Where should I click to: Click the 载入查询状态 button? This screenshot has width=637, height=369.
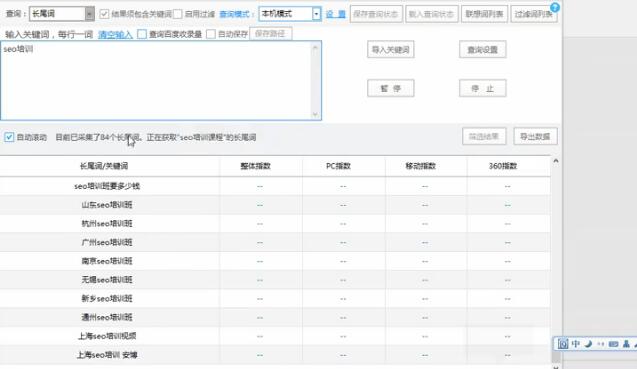(431, 14)
